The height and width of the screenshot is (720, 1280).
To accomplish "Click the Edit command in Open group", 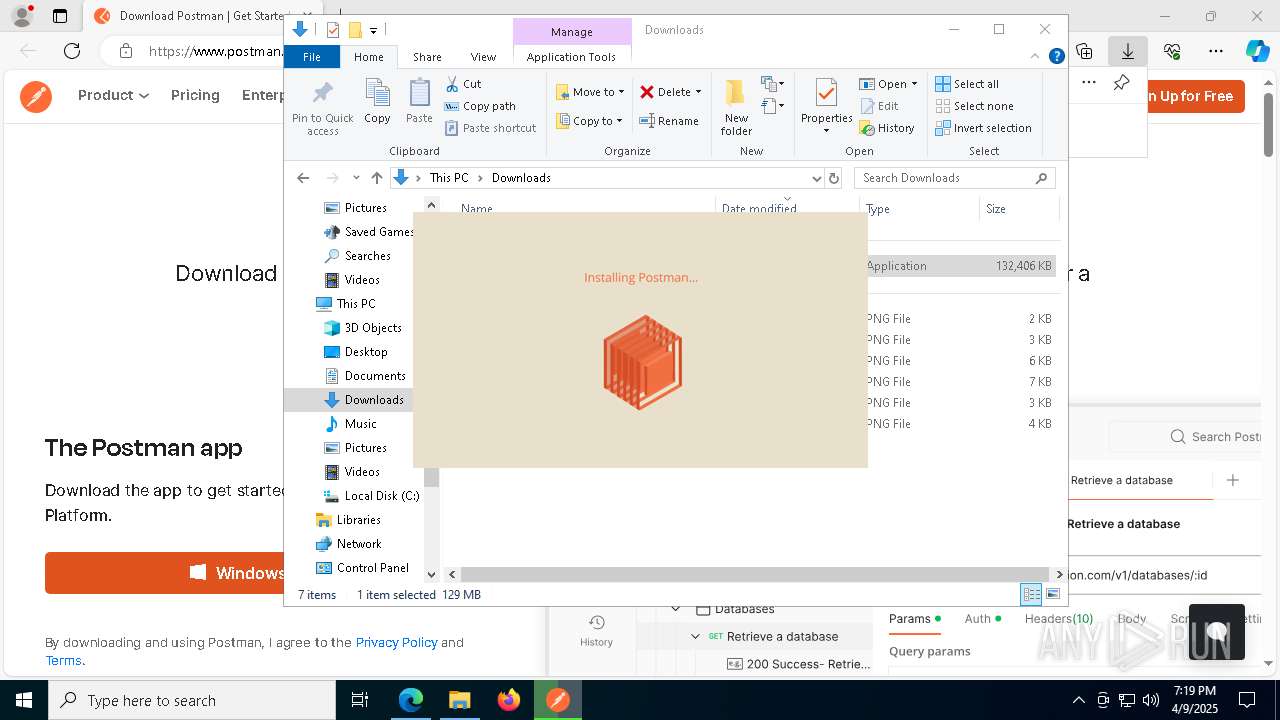I will 879,106.
